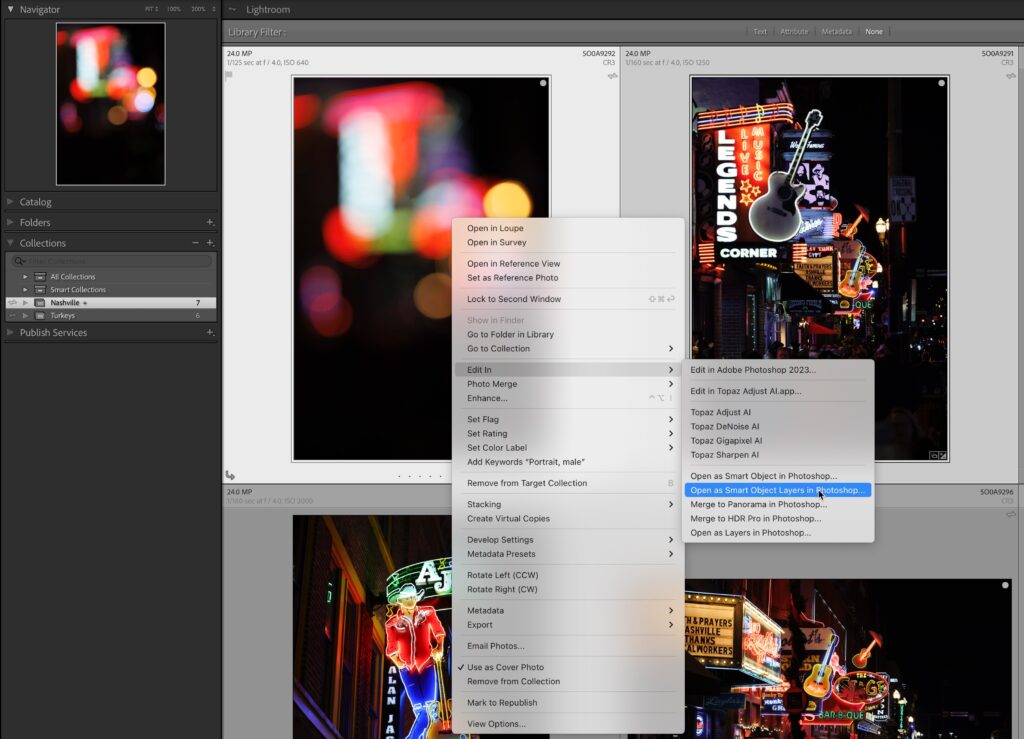The width and height of the screenshot is (1024, 739).
Task: Toggle Use as Cover Photo option
Action: point(505,667)
